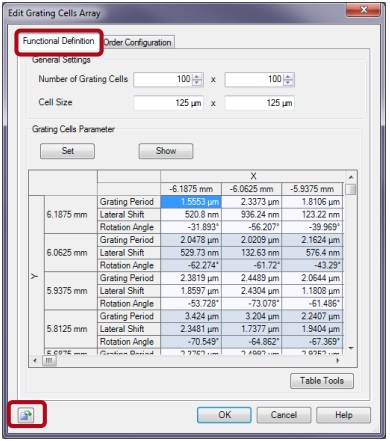
Task: Click the Show button
Action: [166, 151]
